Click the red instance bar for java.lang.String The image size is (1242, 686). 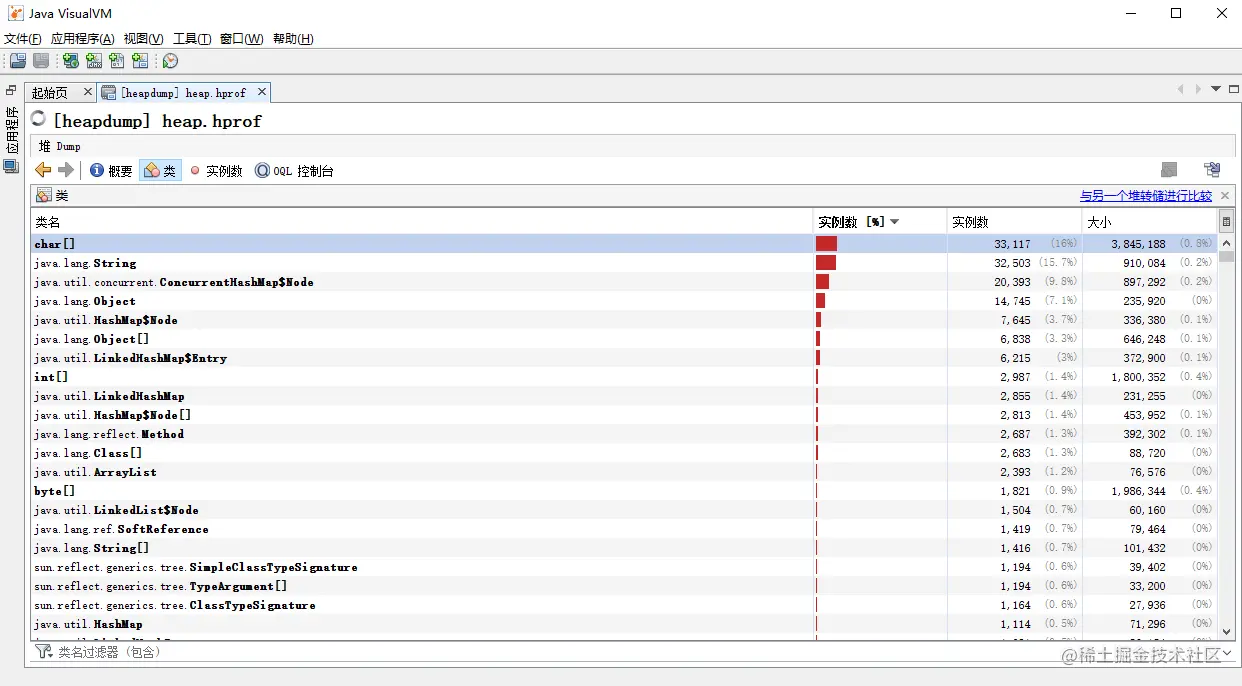[x=826, y=263]
